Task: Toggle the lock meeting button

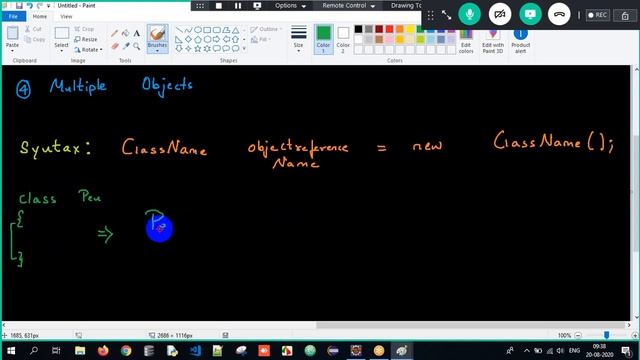Action: click(625, 16)
